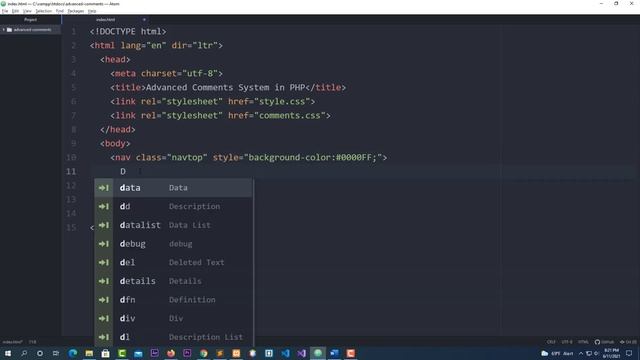Click the snippet icon beside 'del'
The height and width of the screenshot is (360, 640).
point(104,262)
